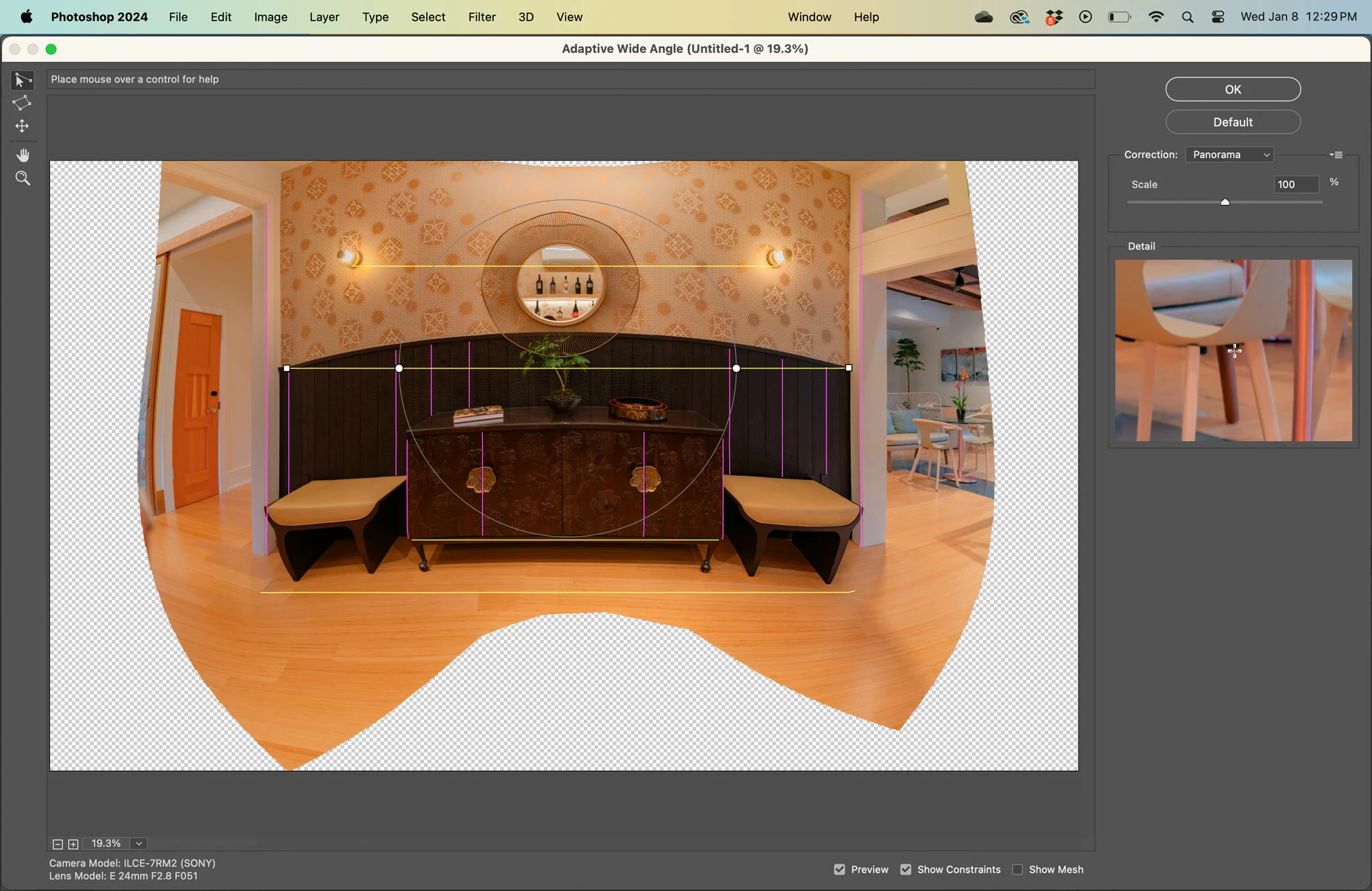Screen dimensions: 1372x891
Task: Select the Zoom magnifier tool
Action: coord(23,178)
